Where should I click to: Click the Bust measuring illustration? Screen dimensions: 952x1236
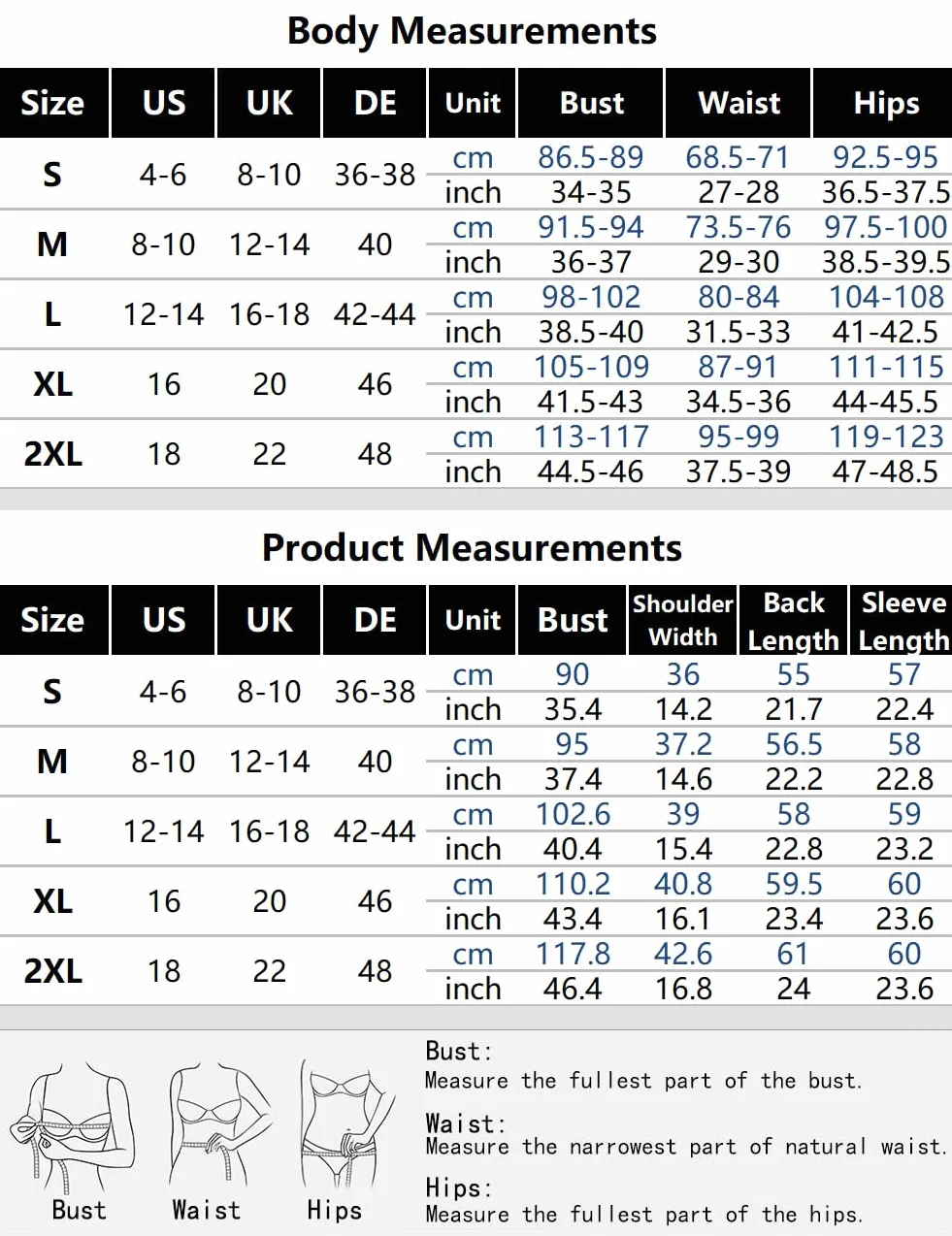tap(73, 1127)
